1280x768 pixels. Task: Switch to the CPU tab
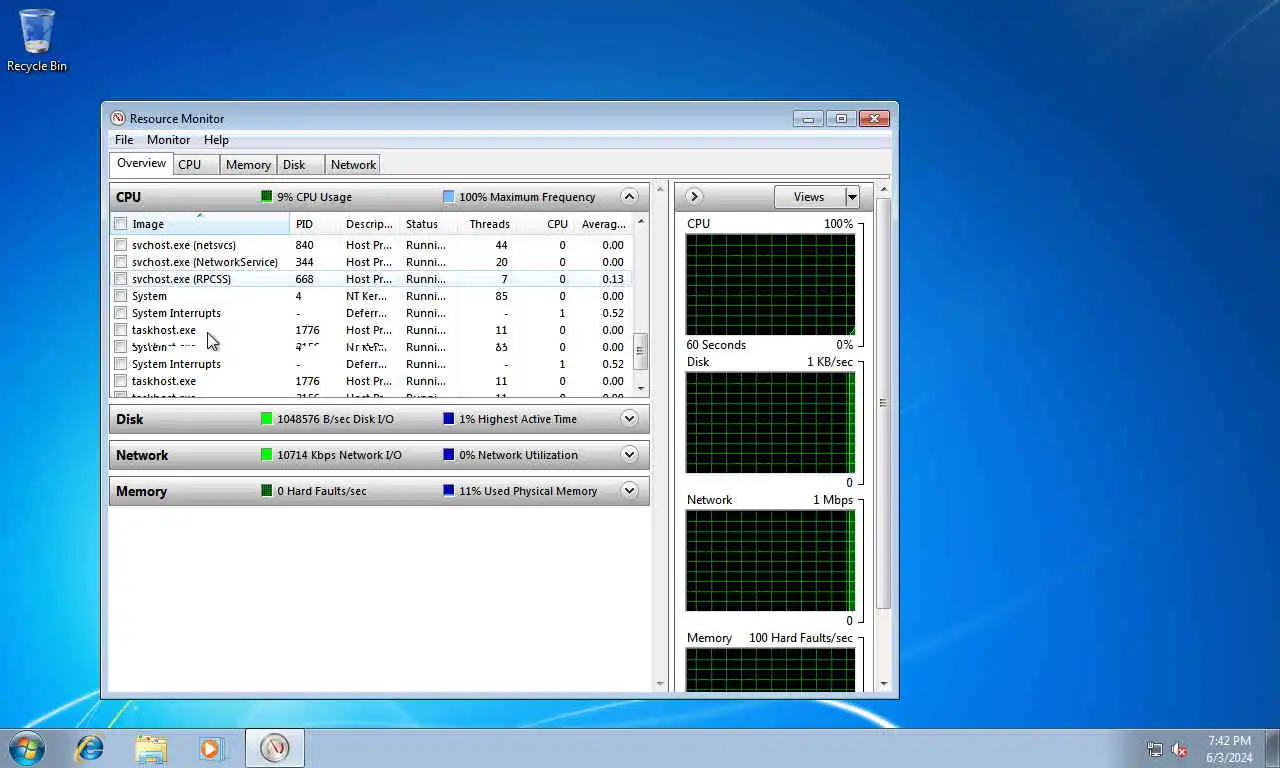pyautogui.click(x=196, y=165)
